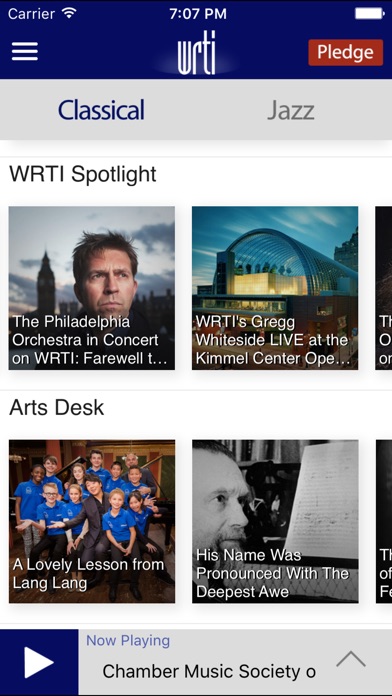392x696 pixels.
Task: Tap the Now Playing label
Action: (x=128, y=641)
